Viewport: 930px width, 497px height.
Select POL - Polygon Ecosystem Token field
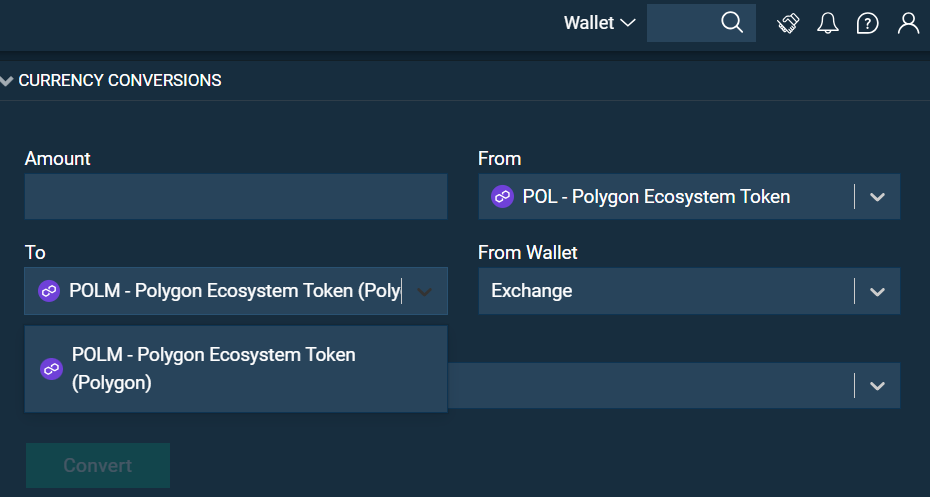(x=689, y=196)
